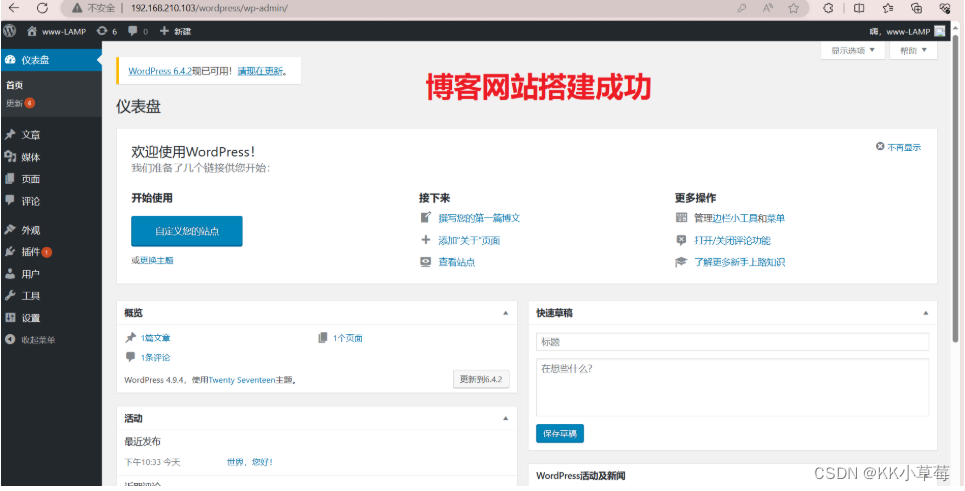The image size is (965, 491).
Task: Dismiss the welcome panel via 不再显示
Action: coord(899,147)
